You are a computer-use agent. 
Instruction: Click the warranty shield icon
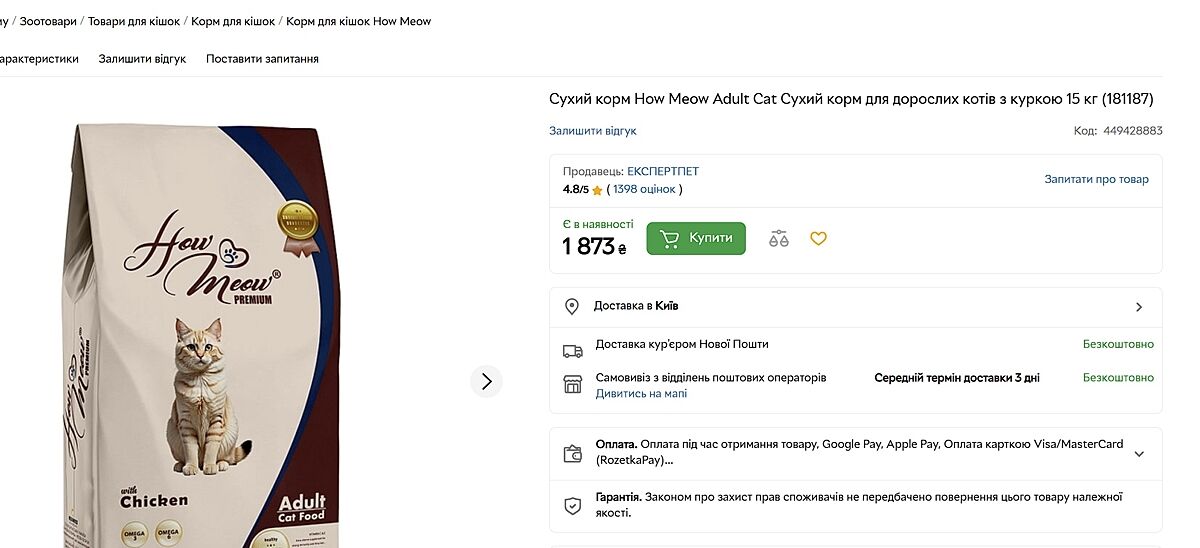click(x=573, y=504)
